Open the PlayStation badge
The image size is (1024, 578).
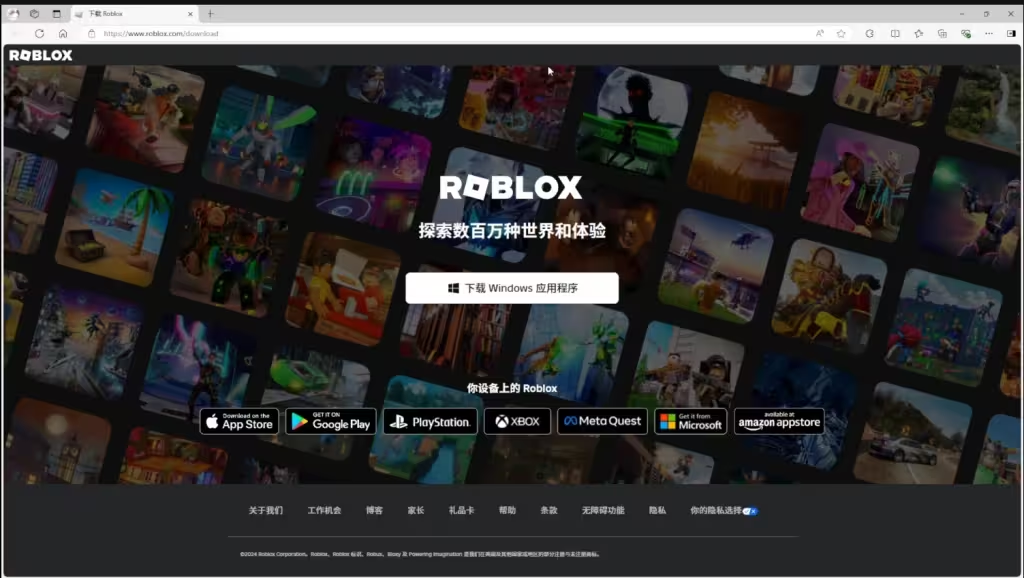(x=430, y=421)
